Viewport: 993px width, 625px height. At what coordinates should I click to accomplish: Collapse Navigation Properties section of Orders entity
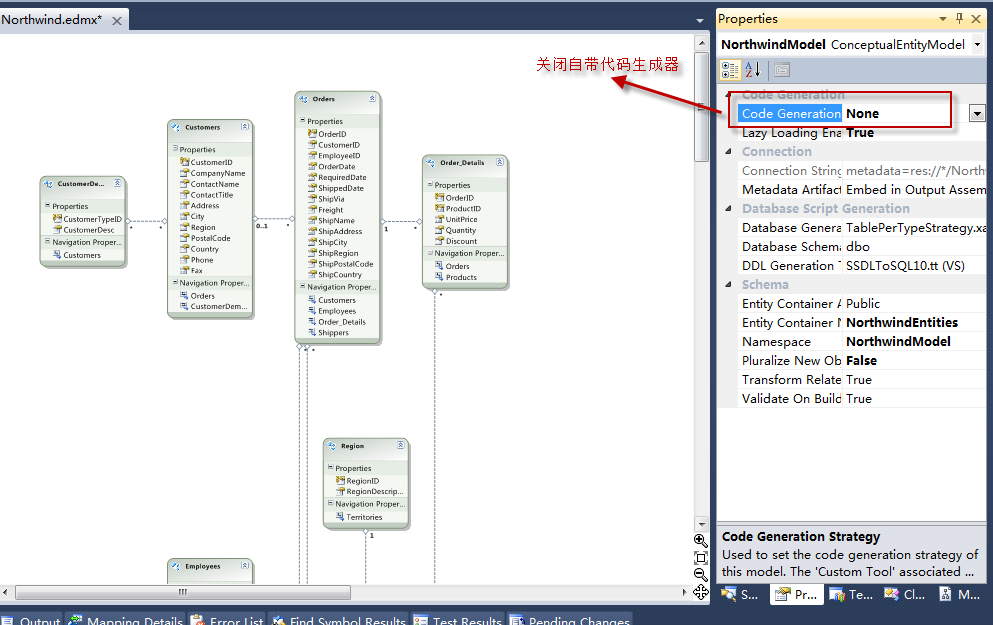[303, 286]
